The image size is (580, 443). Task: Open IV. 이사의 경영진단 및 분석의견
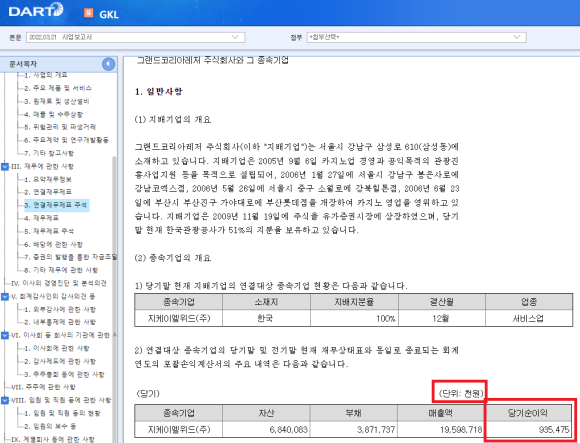(x=59, y=283)
